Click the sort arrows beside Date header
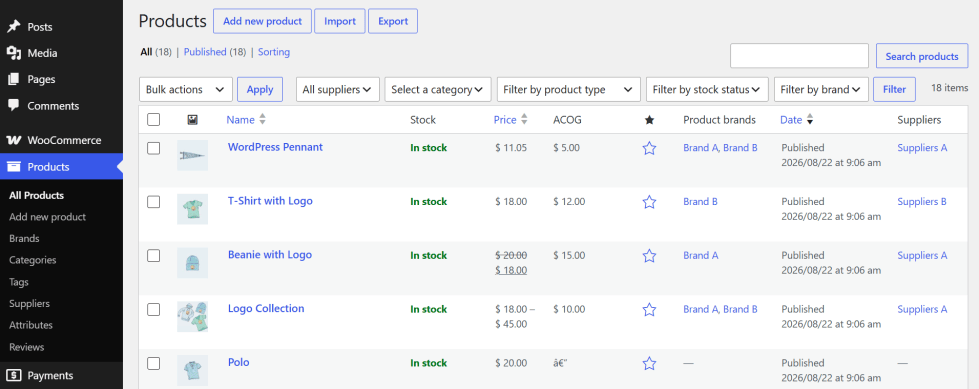Viewport: 979px width, 389px height. pyautogui.click(x=810, y=119)
